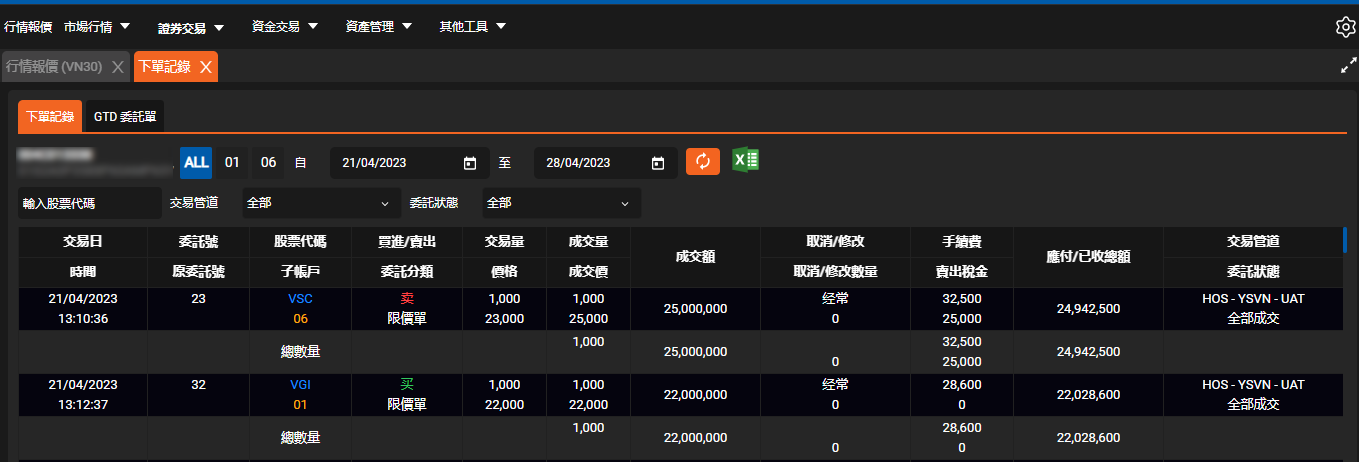Viewport: 1359px width, 462px height.
Task: Toggle the 06 sub-account filter
Action: 268,162
